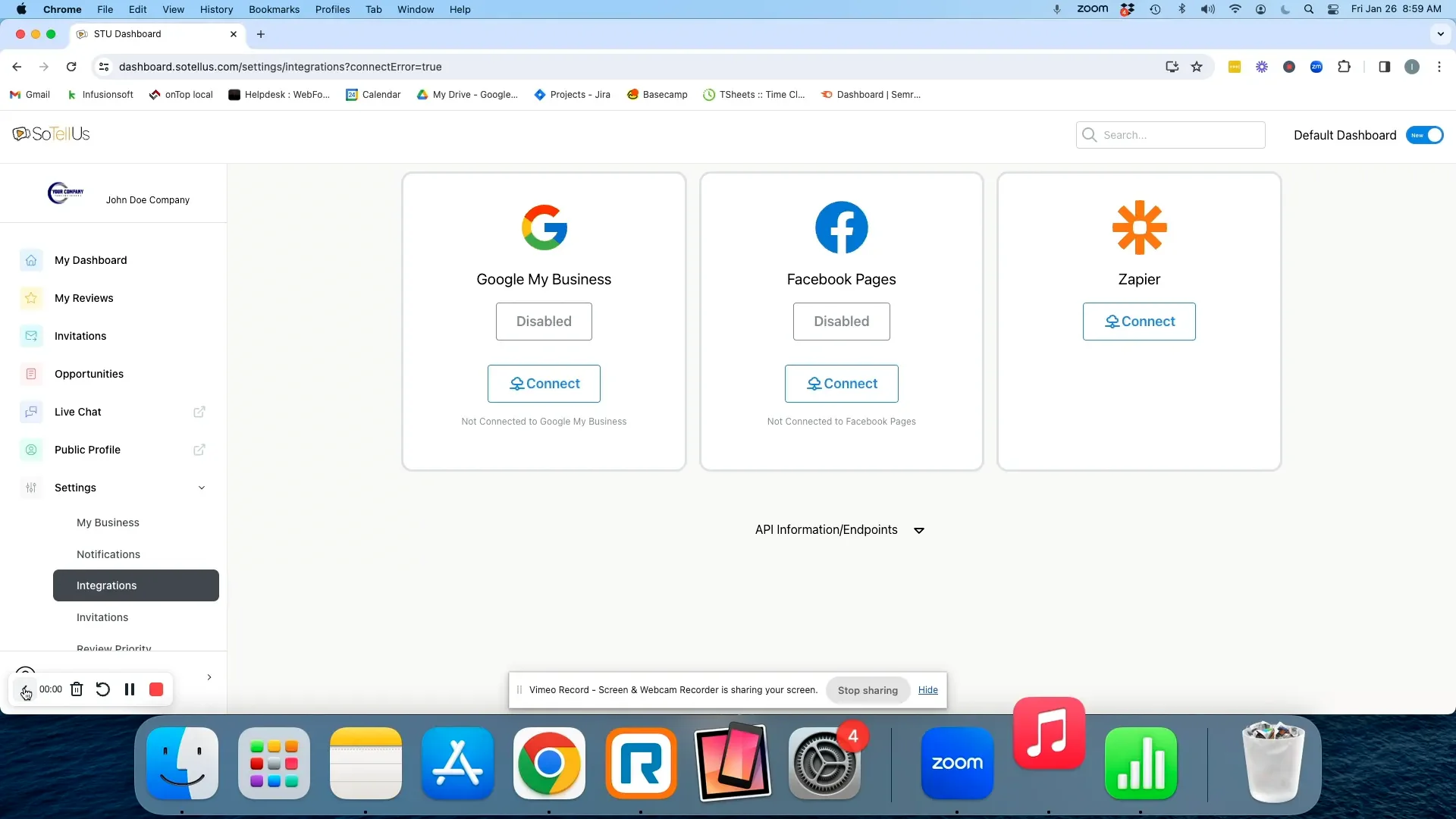The width and height of the screenshot is (1456, 819).
Task: Select Notifications under Settings
Action: [108, 554]
